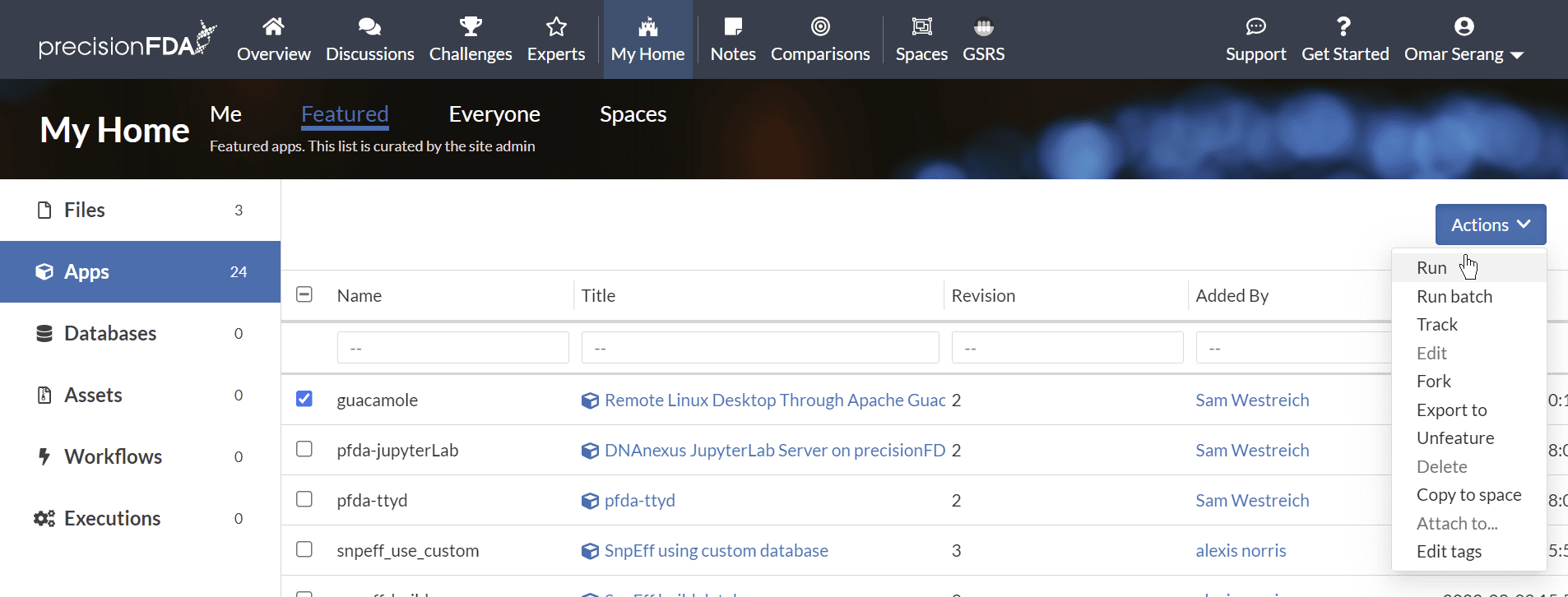Viewport: 1568px width, 597px height.
Task: Click the Name filter input field
Action: [x=452, y=348]
